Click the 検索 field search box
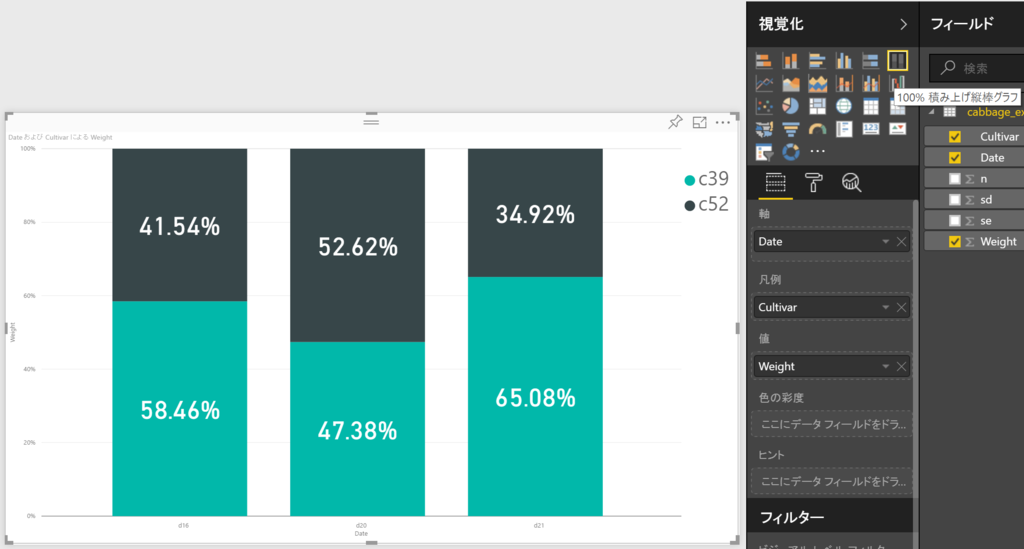The width and height of the screenshot is (1024, 549). (976, 68)
